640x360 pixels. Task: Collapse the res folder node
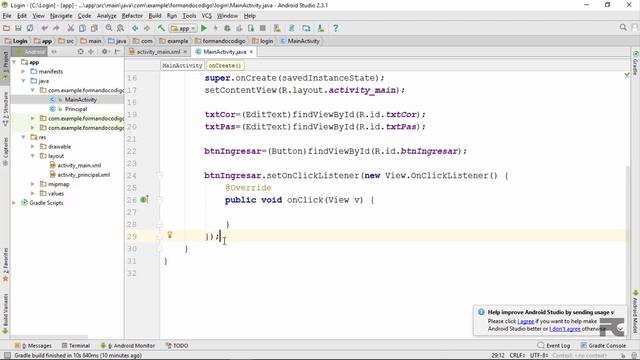[x=24, y=137]
